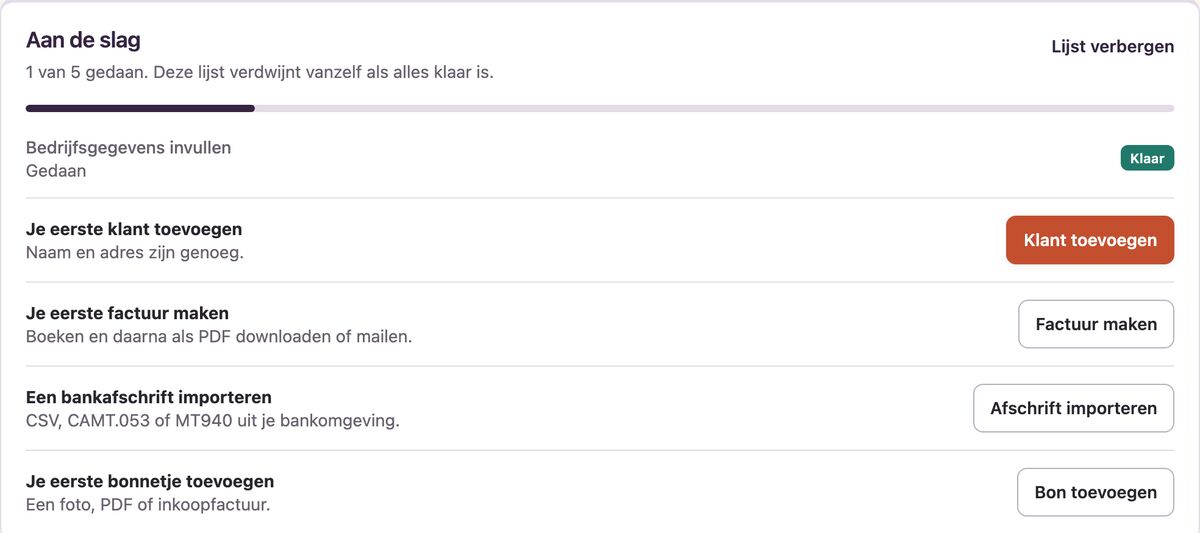
Task: Select the Een bankafschrift importeren title
Action: (x=149, y=397)
